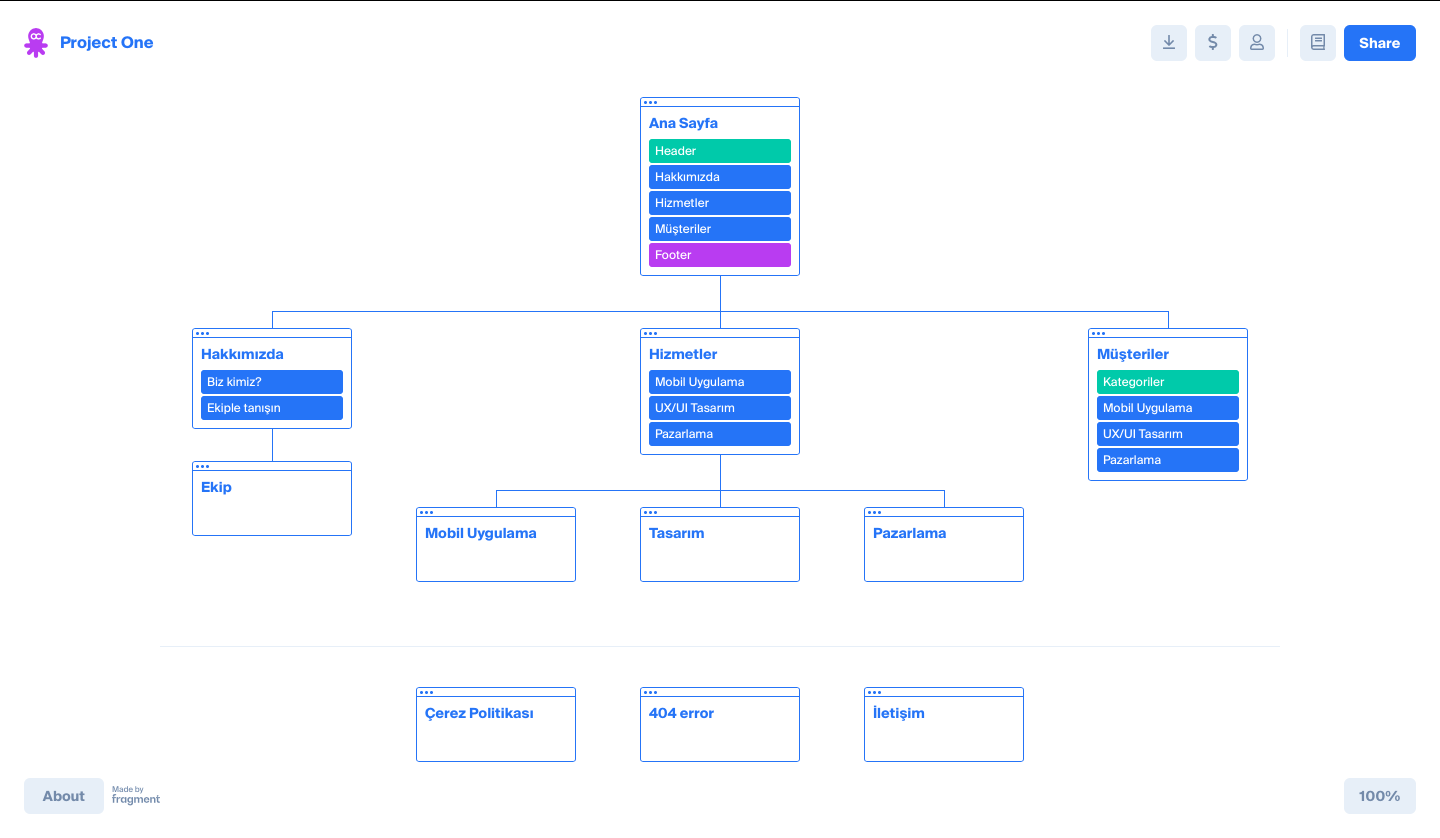Select the Biz kimiz? section block
Viewport: 1440px width, 838px height.
tap(272, 382)
